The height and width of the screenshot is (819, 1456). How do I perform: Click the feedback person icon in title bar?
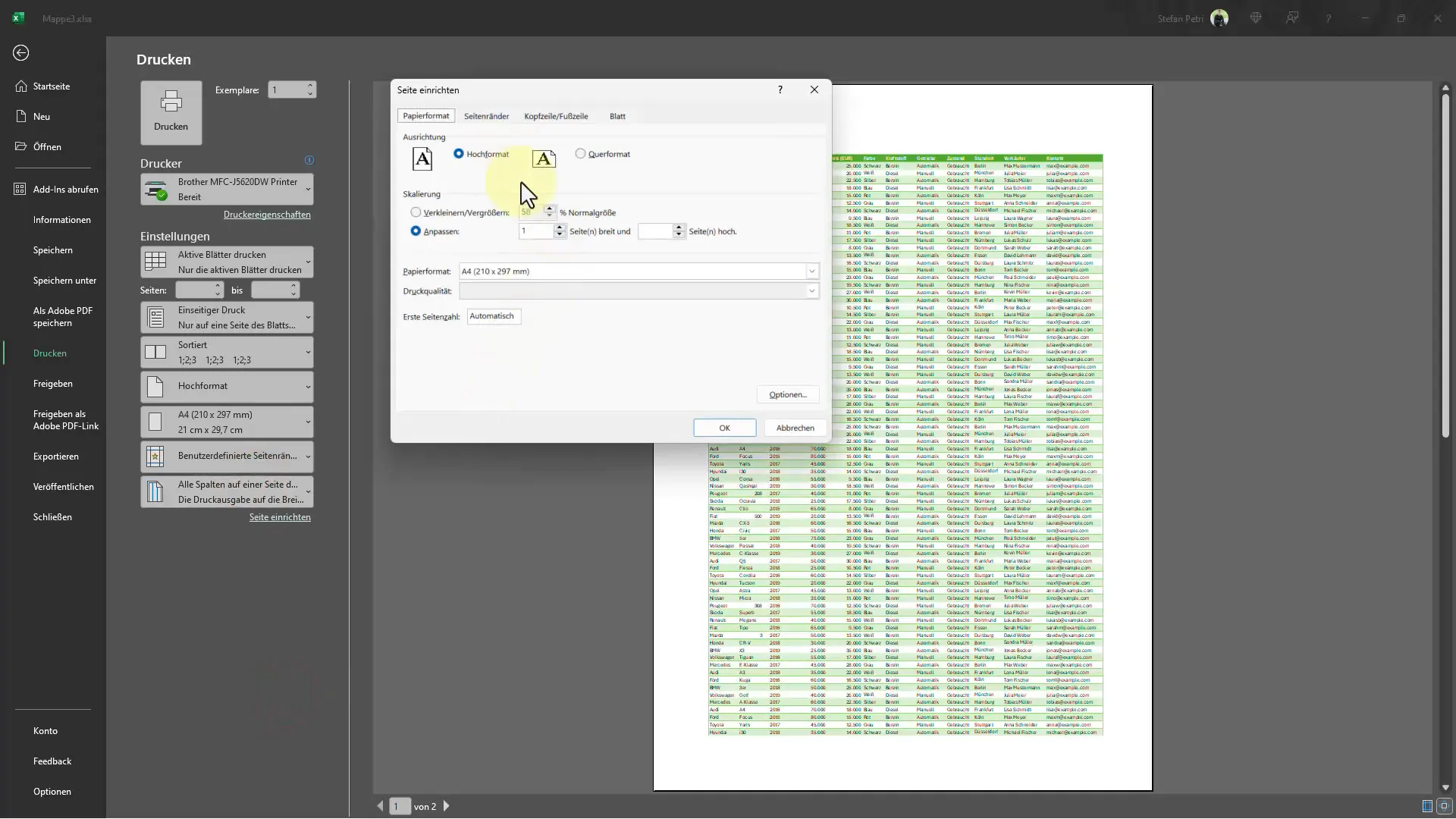(x=1292, y=18)
